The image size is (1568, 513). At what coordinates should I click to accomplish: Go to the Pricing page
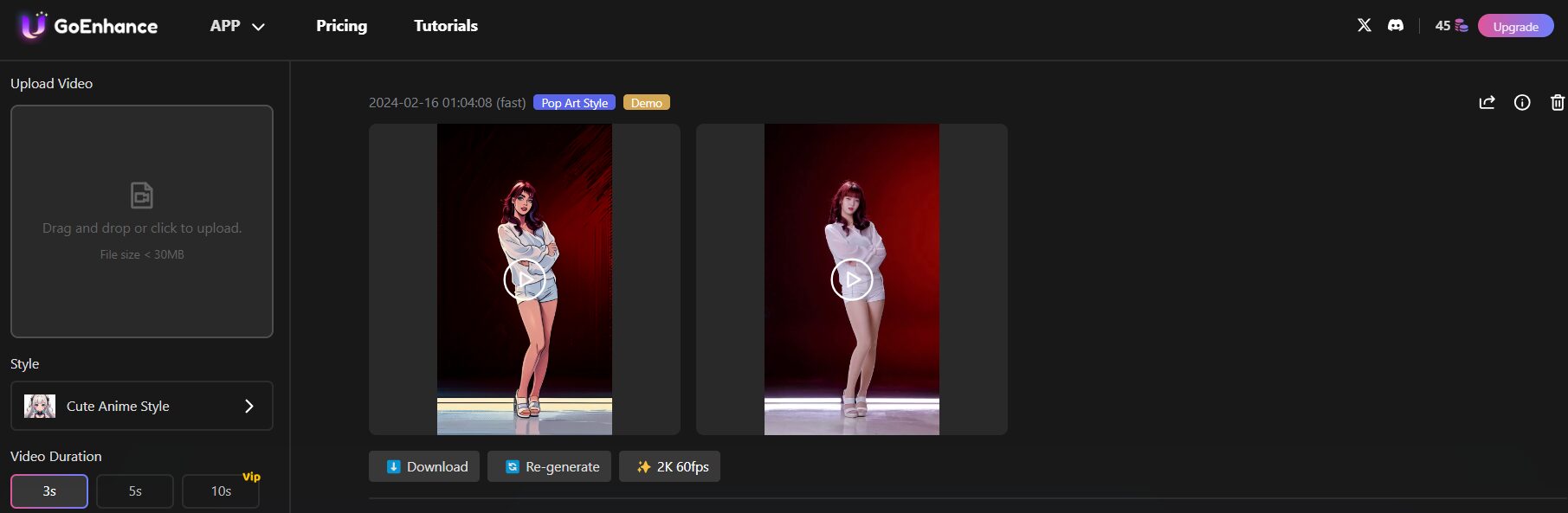(x=341, y=26)
